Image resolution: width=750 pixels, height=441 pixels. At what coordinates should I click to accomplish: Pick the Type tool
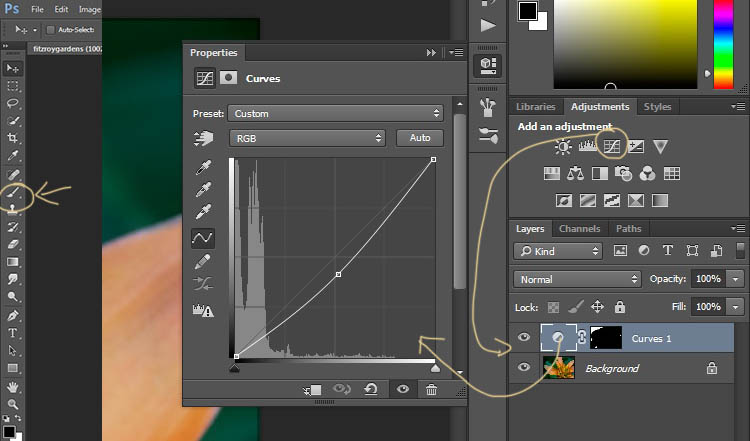tap(13, 332)
